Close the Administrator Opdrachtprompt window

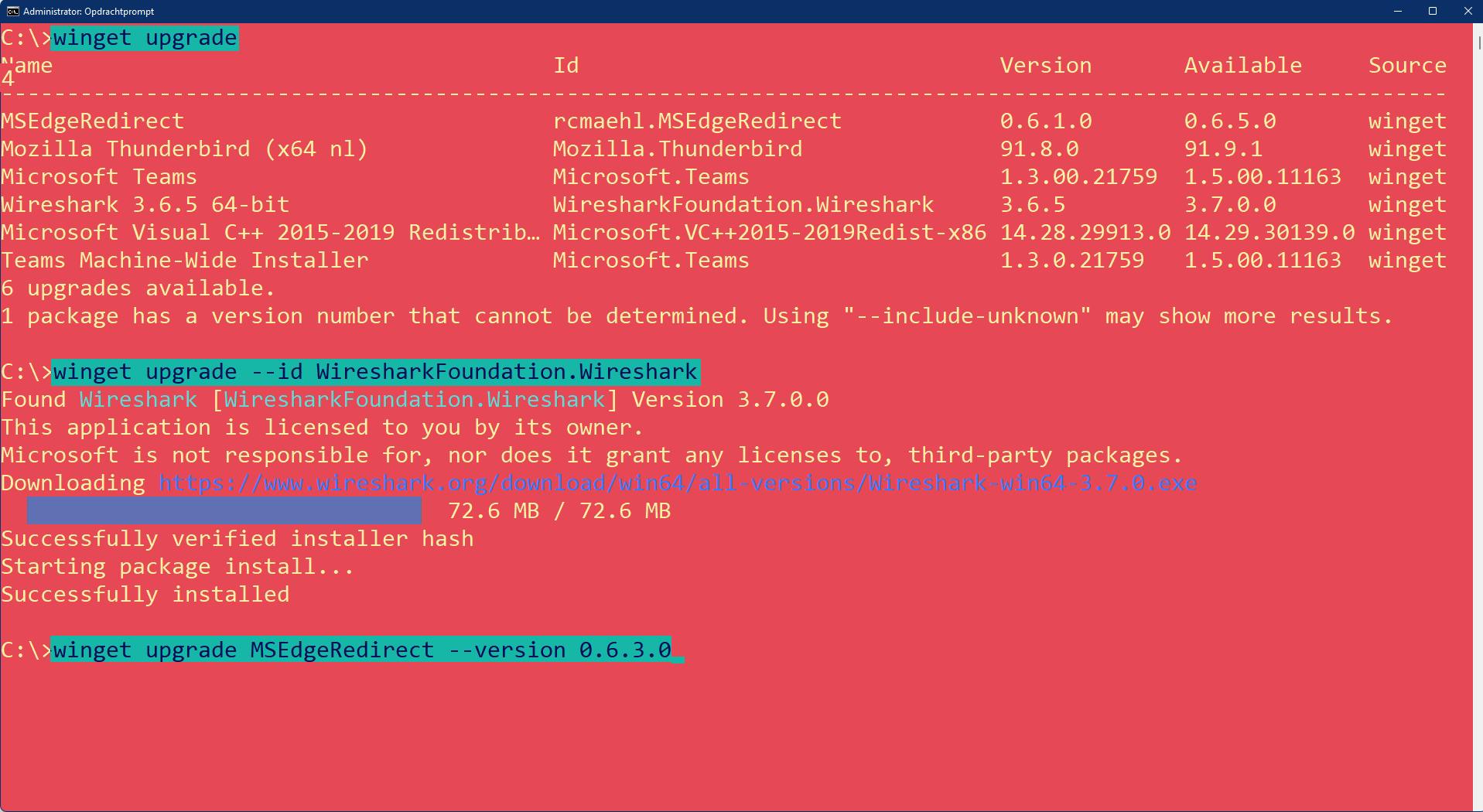tap(1468, 11)
